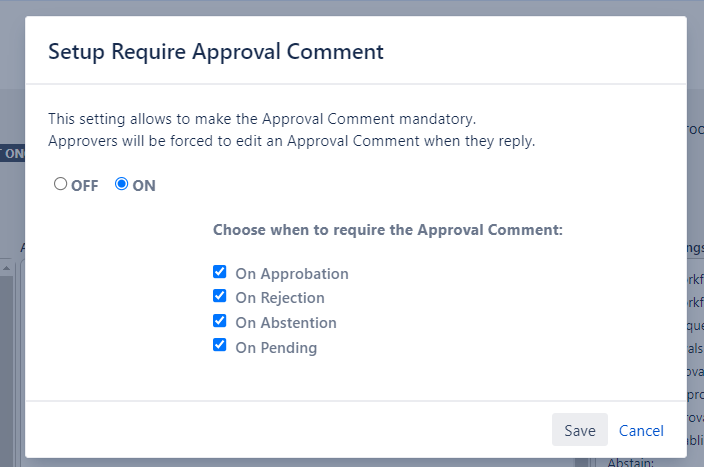The height and width of the screenshot is (467, 704).
Task: Click the "Choose when to require" heading
Action: tap(388, 230)
